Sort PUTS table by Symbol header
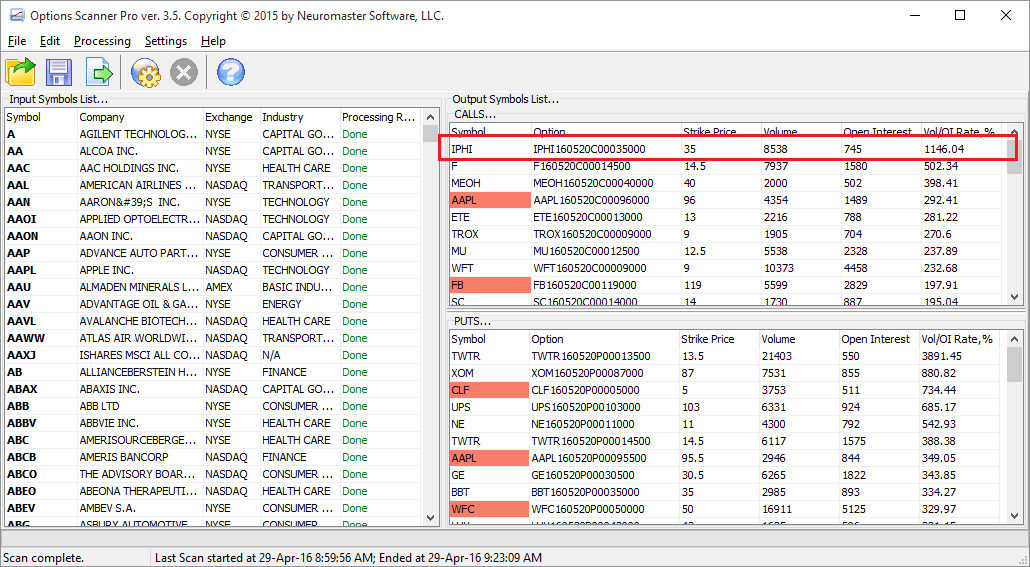The height and width of the screenshot is (567, 1030). click(x=489, y=339)
